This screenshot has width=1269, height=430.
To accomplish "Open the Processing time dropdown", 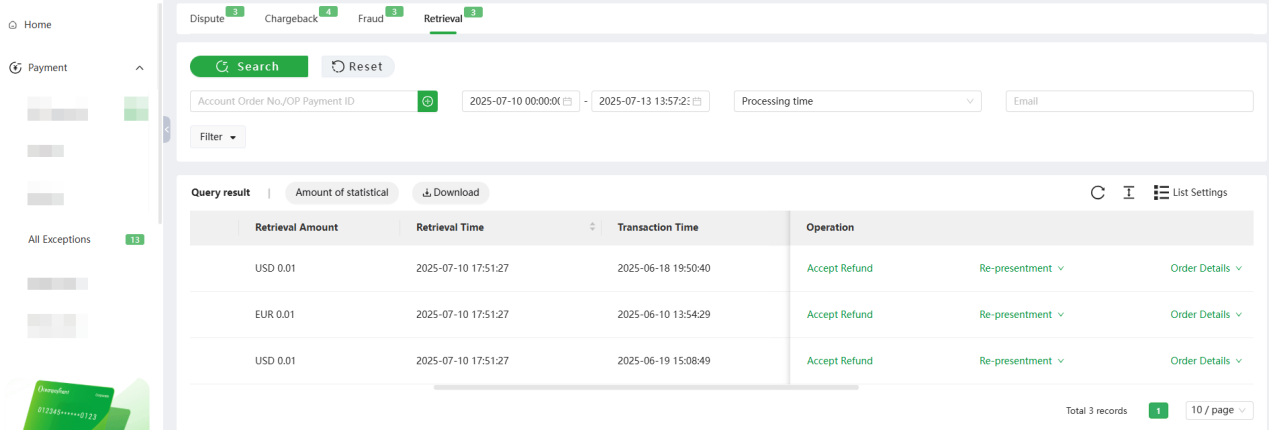I will (857, 101).
